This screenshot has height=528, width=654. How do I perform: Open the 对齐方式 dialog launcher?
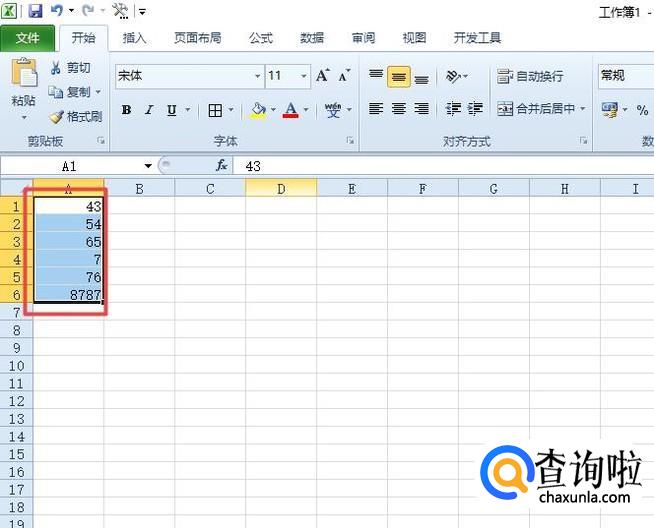pyautogui.click(x=583, y=141)
